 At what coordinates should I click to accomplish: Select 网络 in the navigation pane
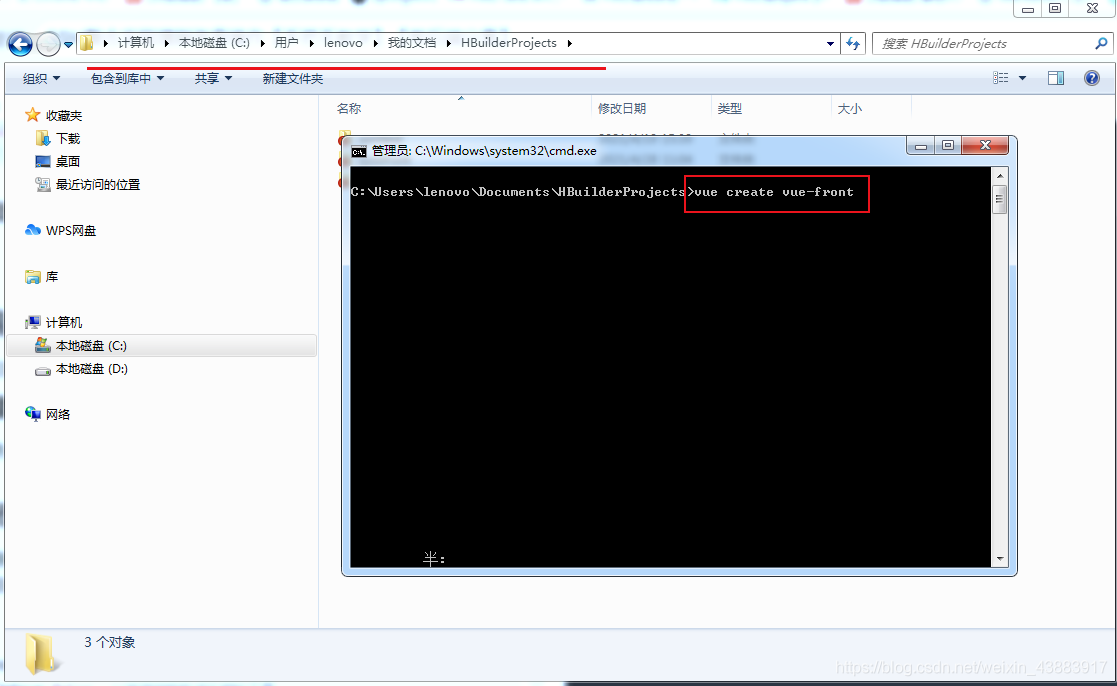[x=58, y=414]
